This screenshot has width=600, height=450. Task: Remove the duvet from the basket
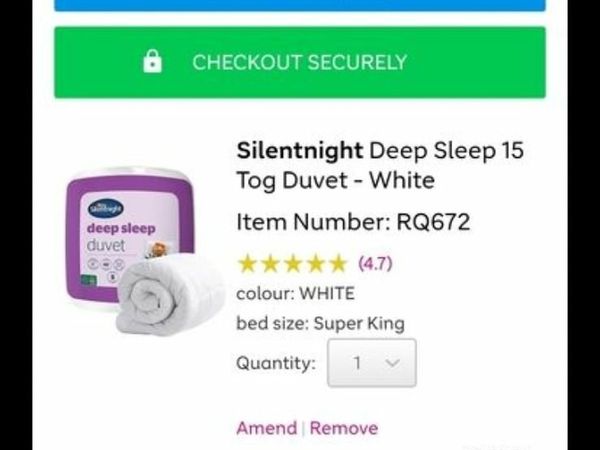(x=344, y=428)
